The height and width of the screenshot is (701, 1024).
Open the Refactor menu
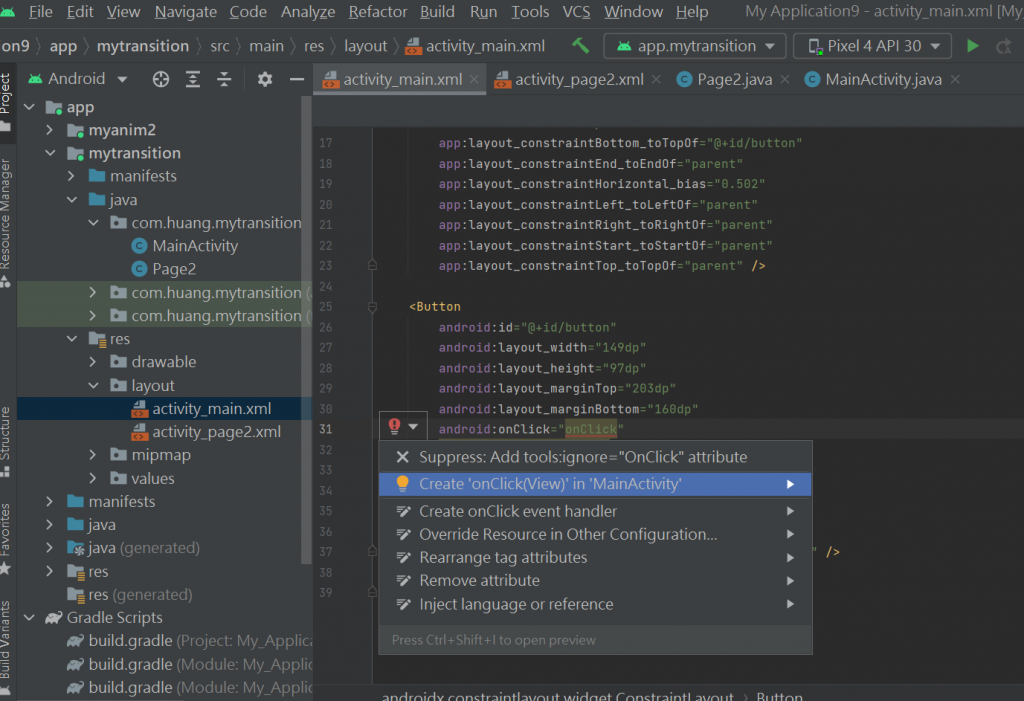[377, 12]
